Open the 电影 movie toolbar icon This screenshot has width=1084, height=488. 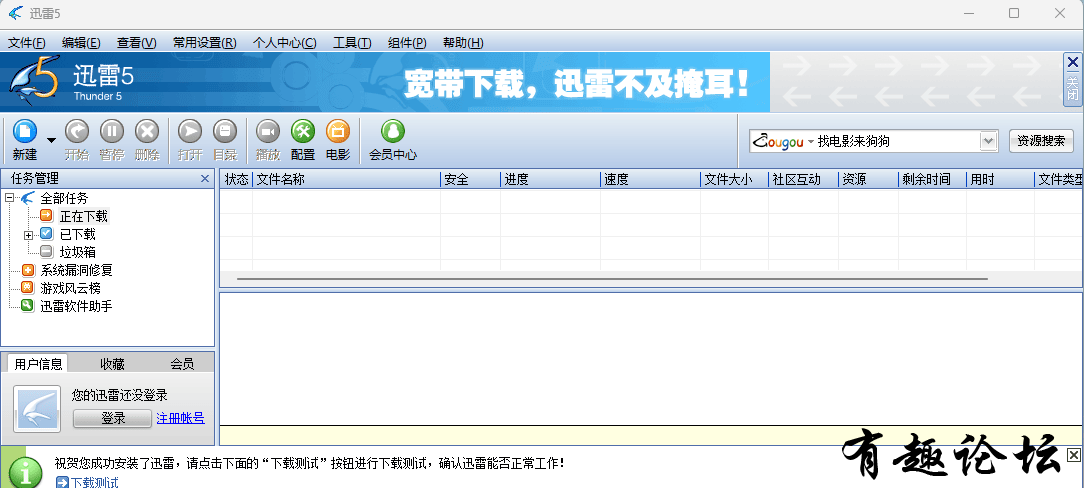[338, 131]
